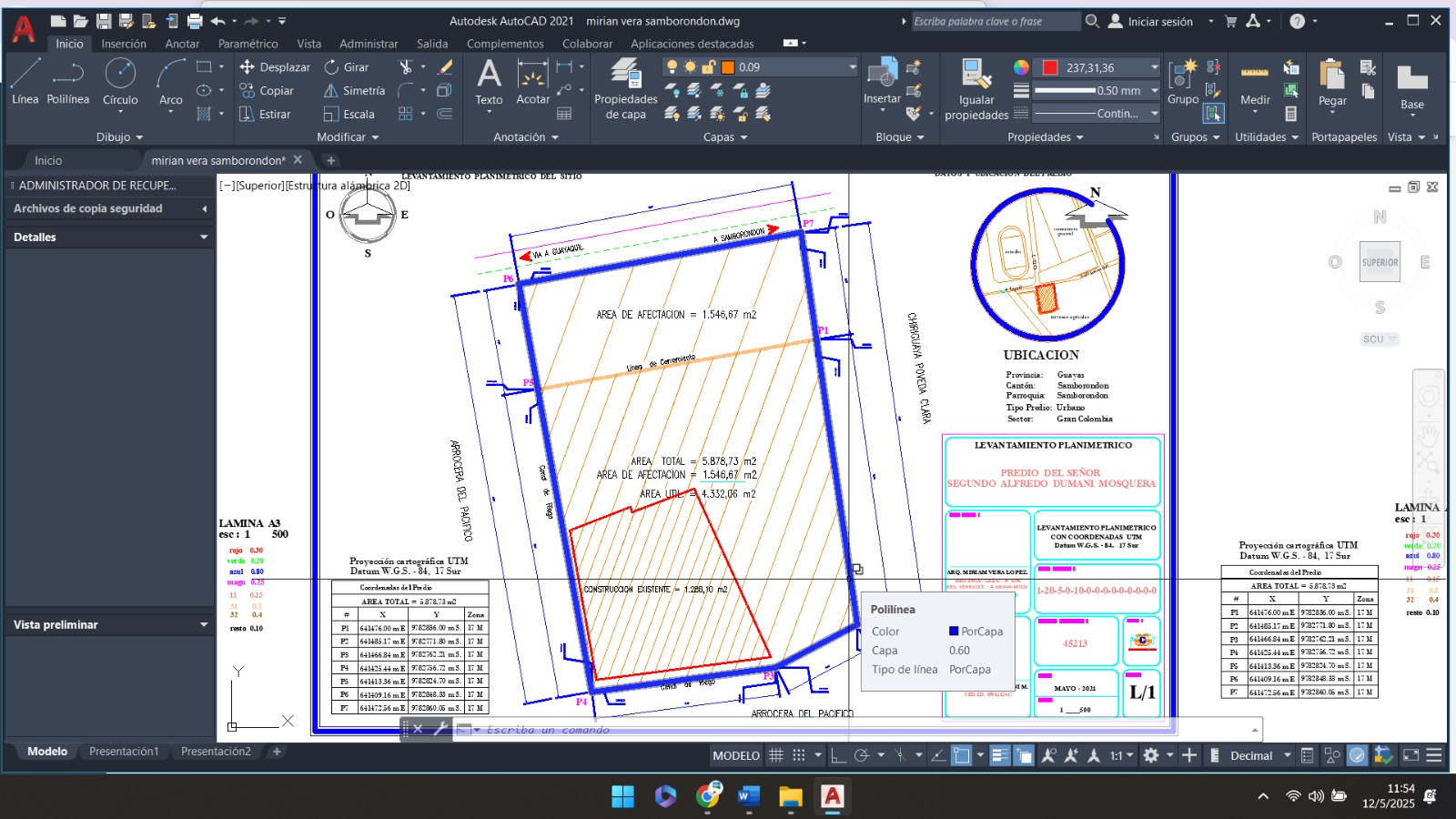Click the Undo arrow icon
Screen dimensions: 1456x819
click(217, 21)
